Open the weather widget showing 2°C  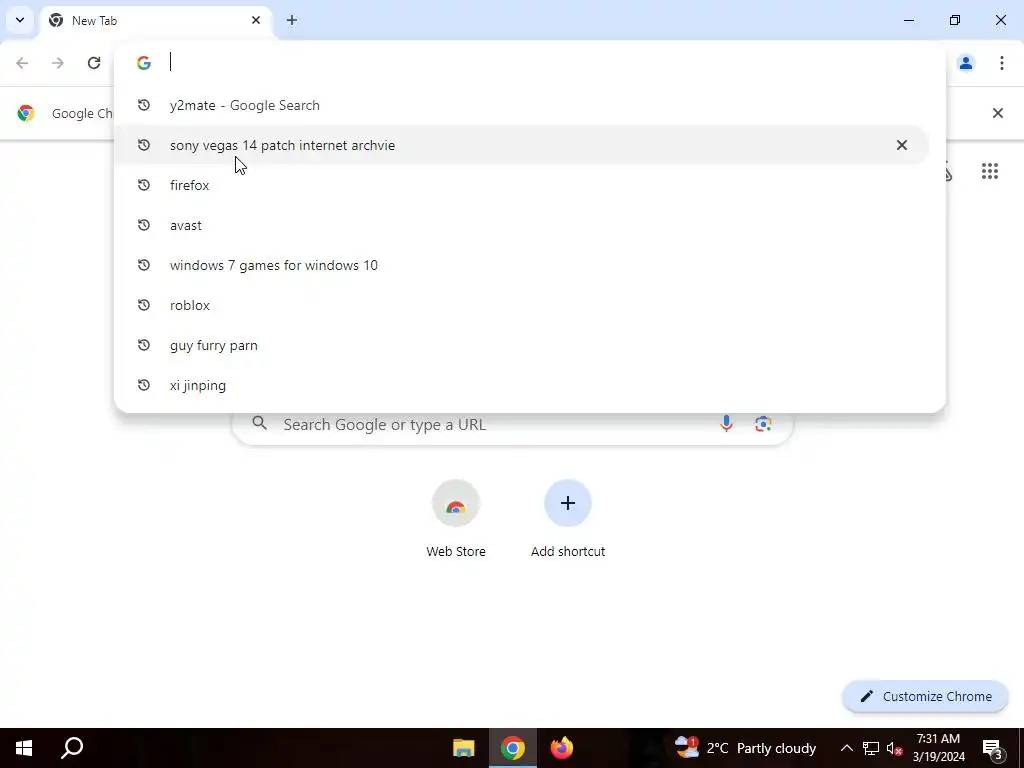coord(745,748)
